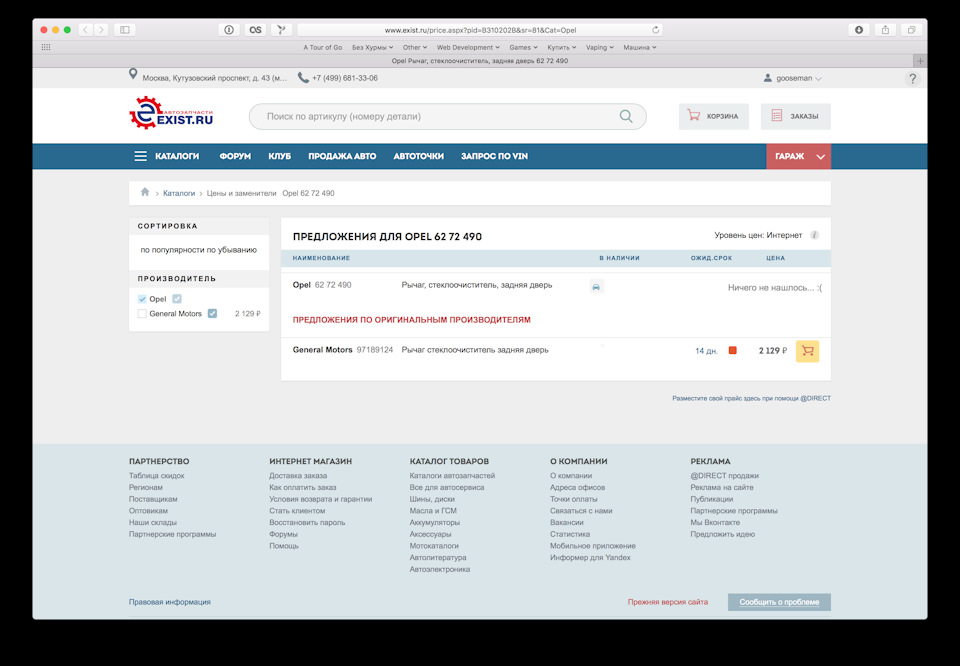Click the Y-shaped extension icon in toolbar
The height and width of the screenshot is (666, 960).
coord(282,29)
